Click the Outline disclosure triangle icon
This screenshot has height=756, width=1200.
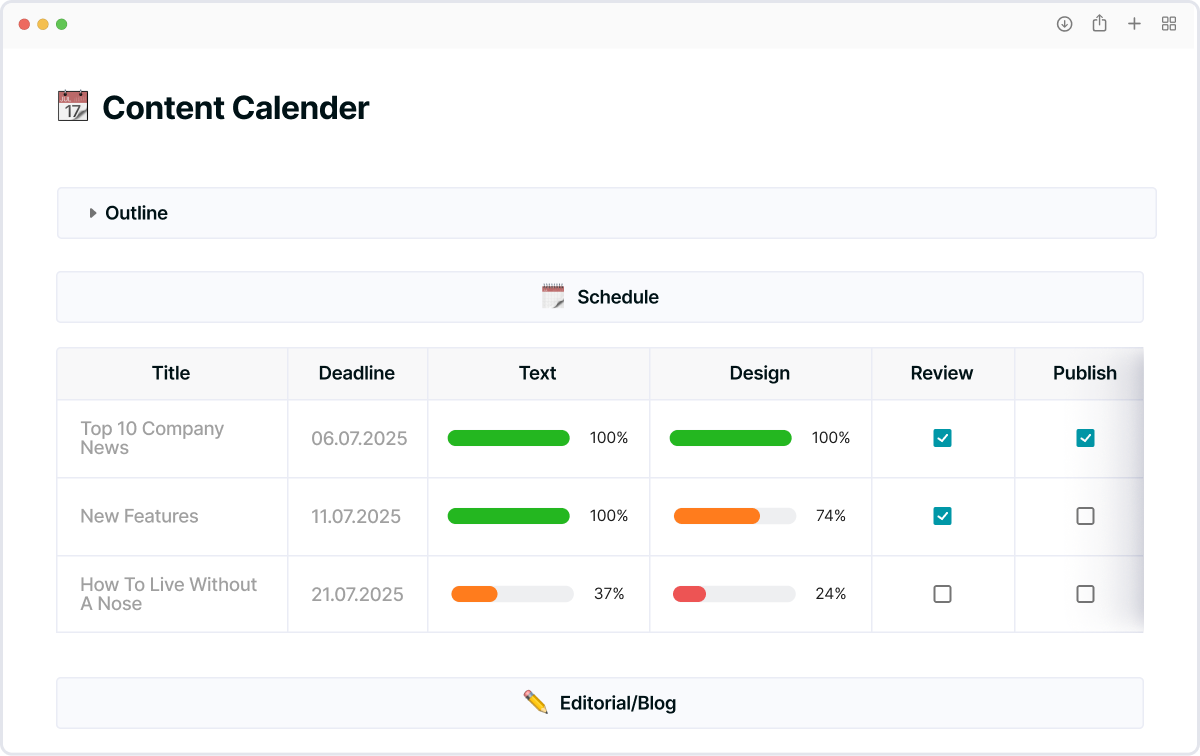click(x=93, y=213)
